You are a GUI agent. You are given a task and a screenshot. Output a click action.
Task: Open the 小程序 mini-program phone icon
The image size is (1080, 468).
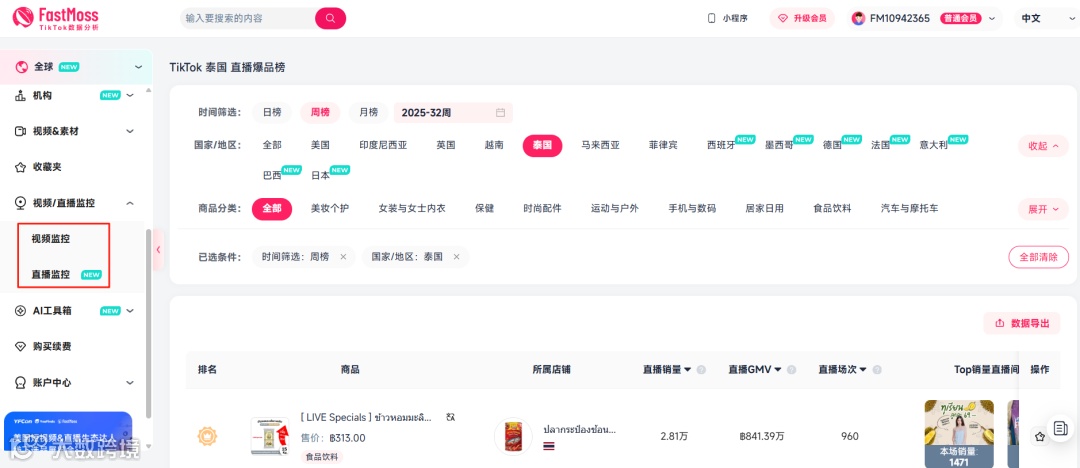point(712,19)
